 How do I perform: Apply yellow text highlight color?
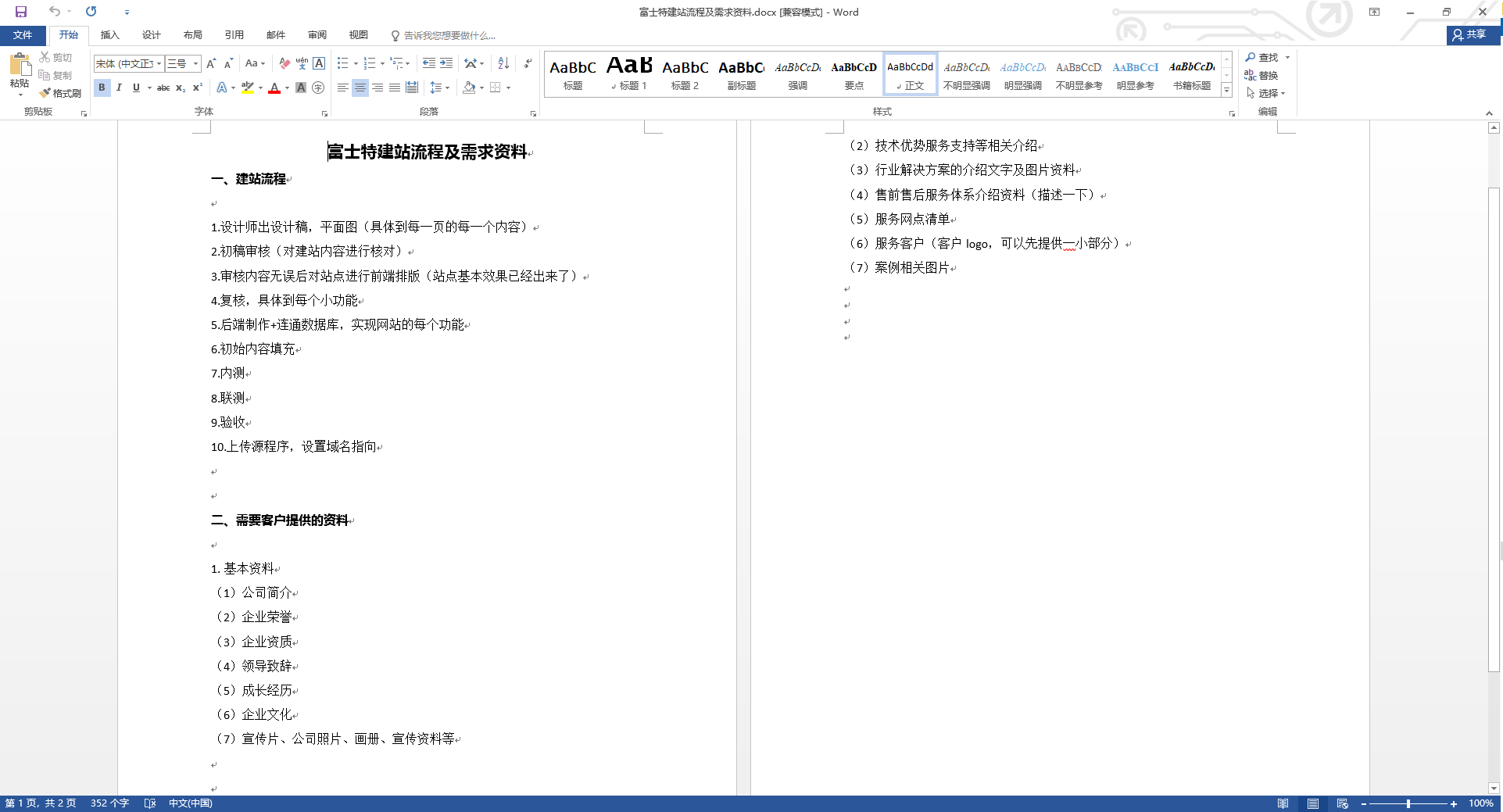click(x=248, y=88)
